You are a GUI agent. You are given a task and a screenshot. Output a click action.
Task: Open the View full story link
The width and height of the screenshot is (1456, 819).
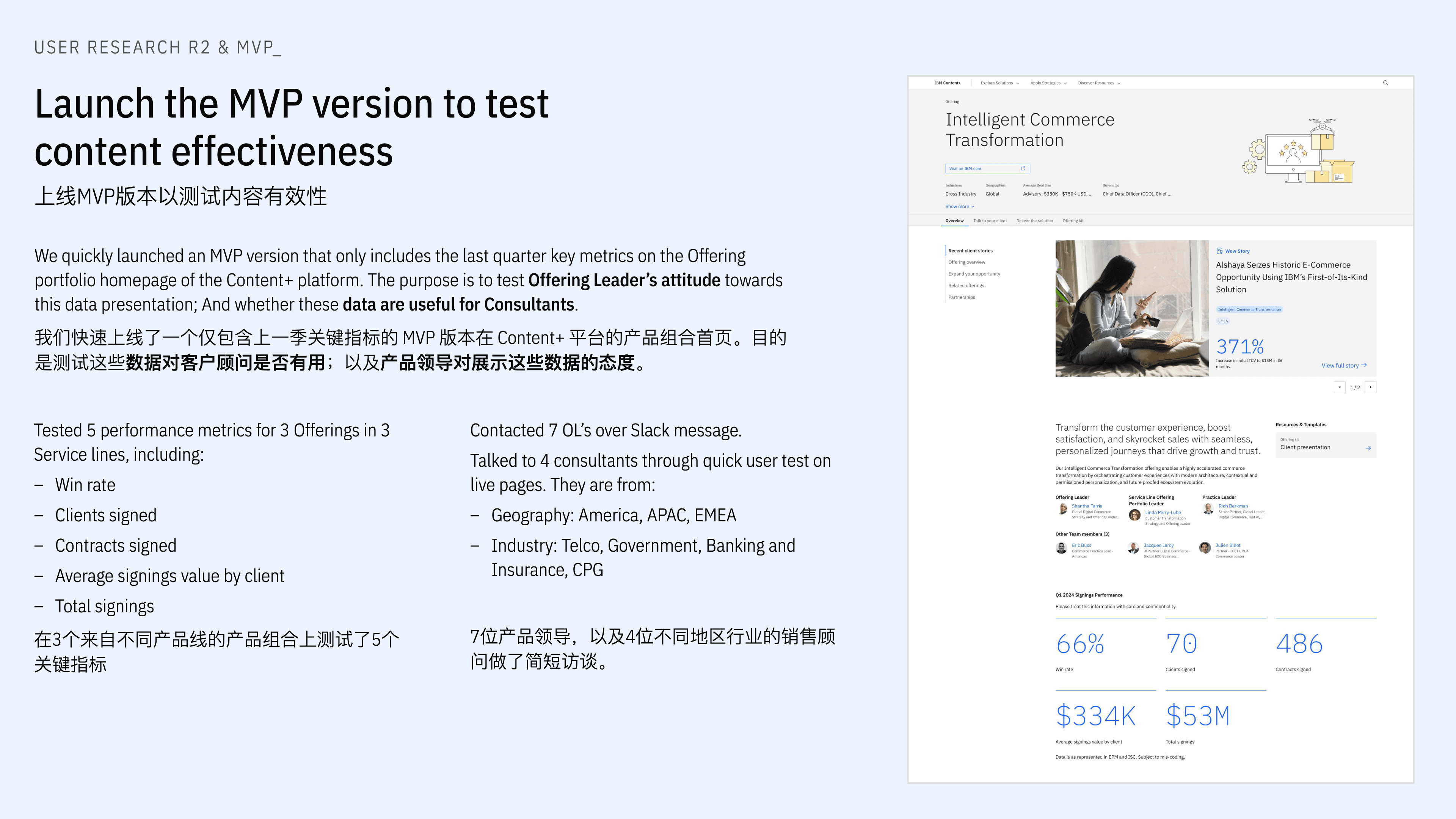1343,366
